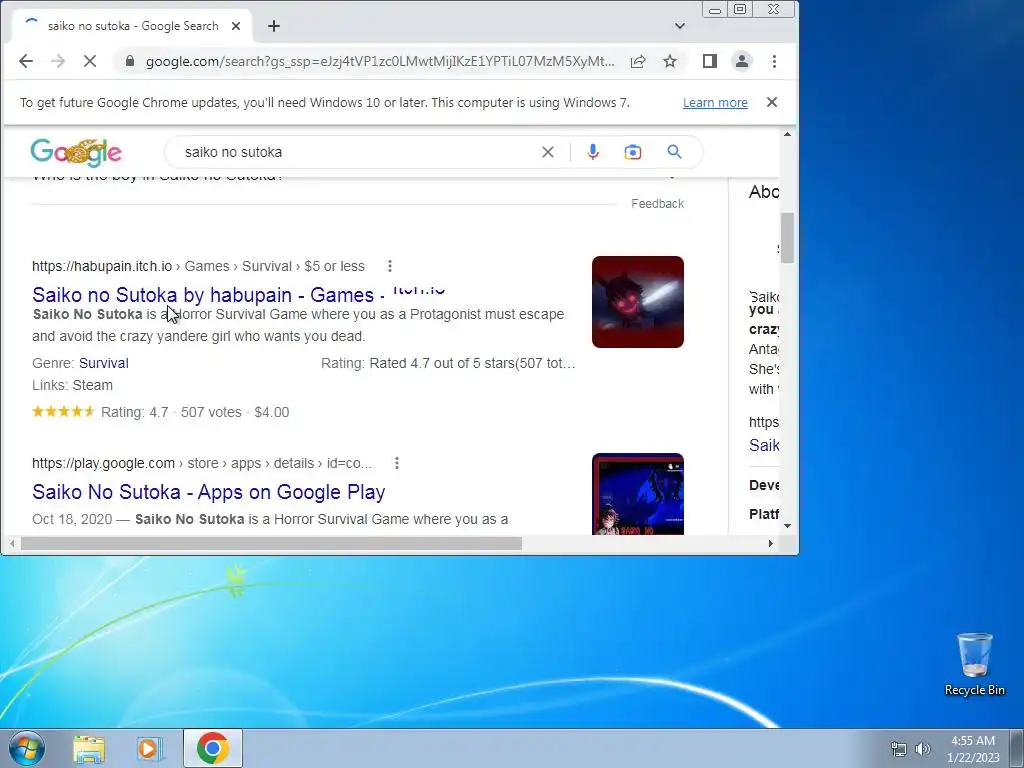This screenshot has height=768, width=1024.
Task: Open Recycle Bin on desktop
Action: pyautogui.click(x=974, y=664)
